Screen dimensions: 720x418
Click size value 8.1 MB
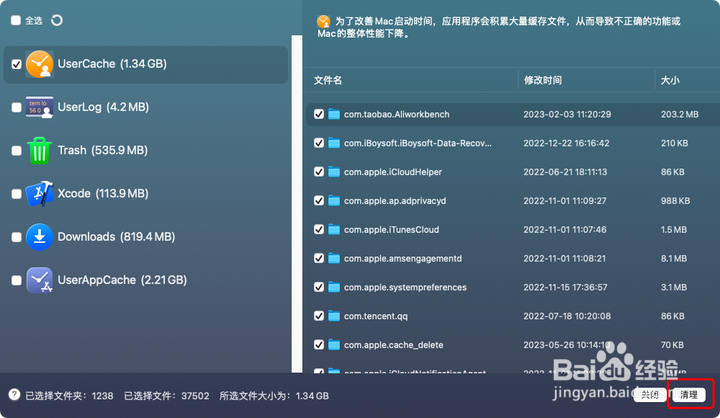click(674, 259)
